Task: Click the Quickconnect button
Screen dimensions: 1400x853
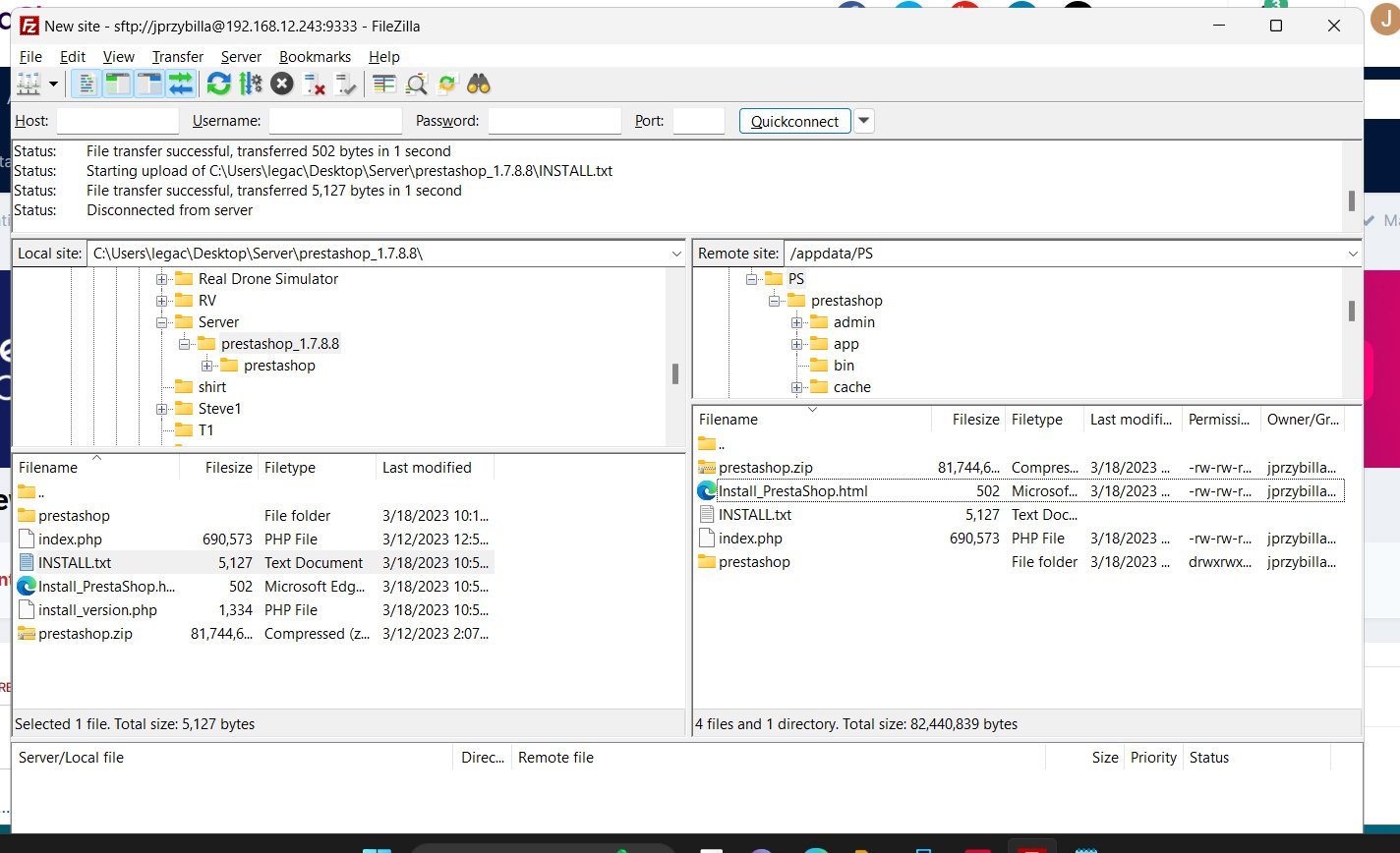Action: point(794,121)
